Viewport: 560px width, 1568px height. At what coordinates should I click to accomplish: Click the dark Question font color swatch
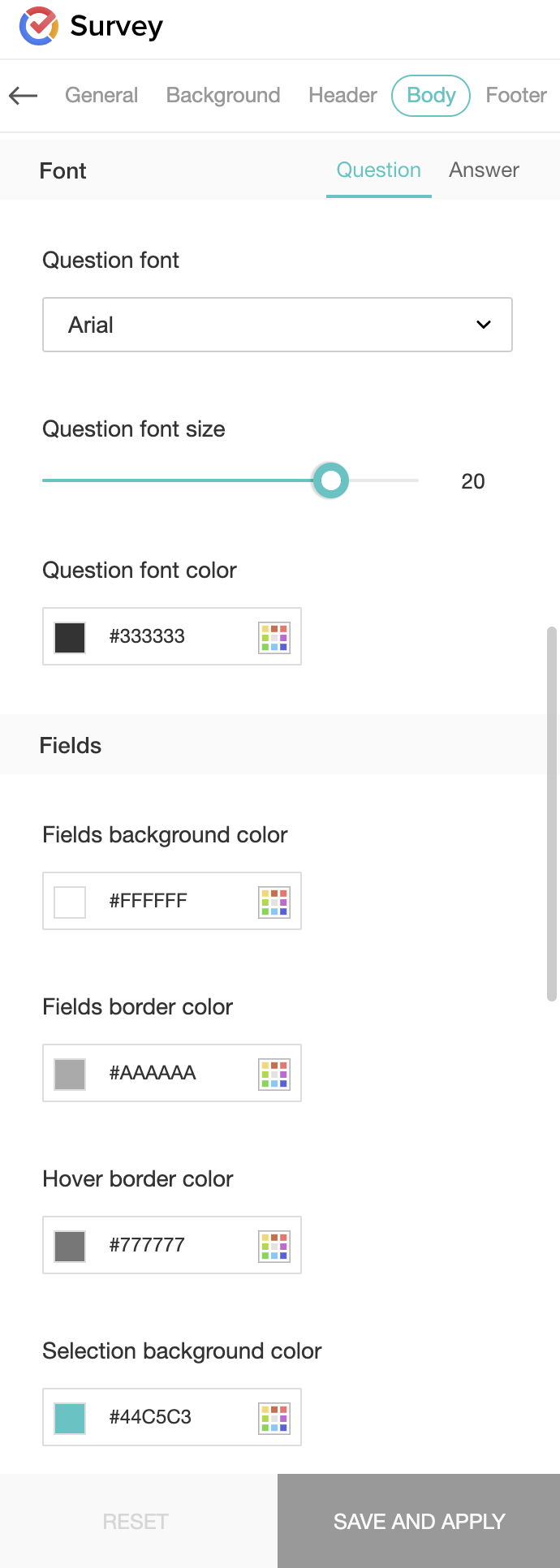point(70,637)
